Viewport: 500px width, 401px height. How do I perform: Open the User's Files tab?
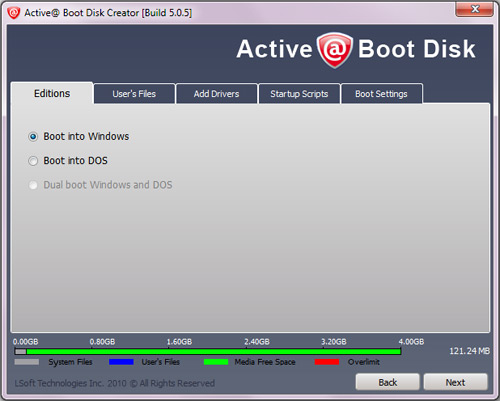[x=134, y=94]
